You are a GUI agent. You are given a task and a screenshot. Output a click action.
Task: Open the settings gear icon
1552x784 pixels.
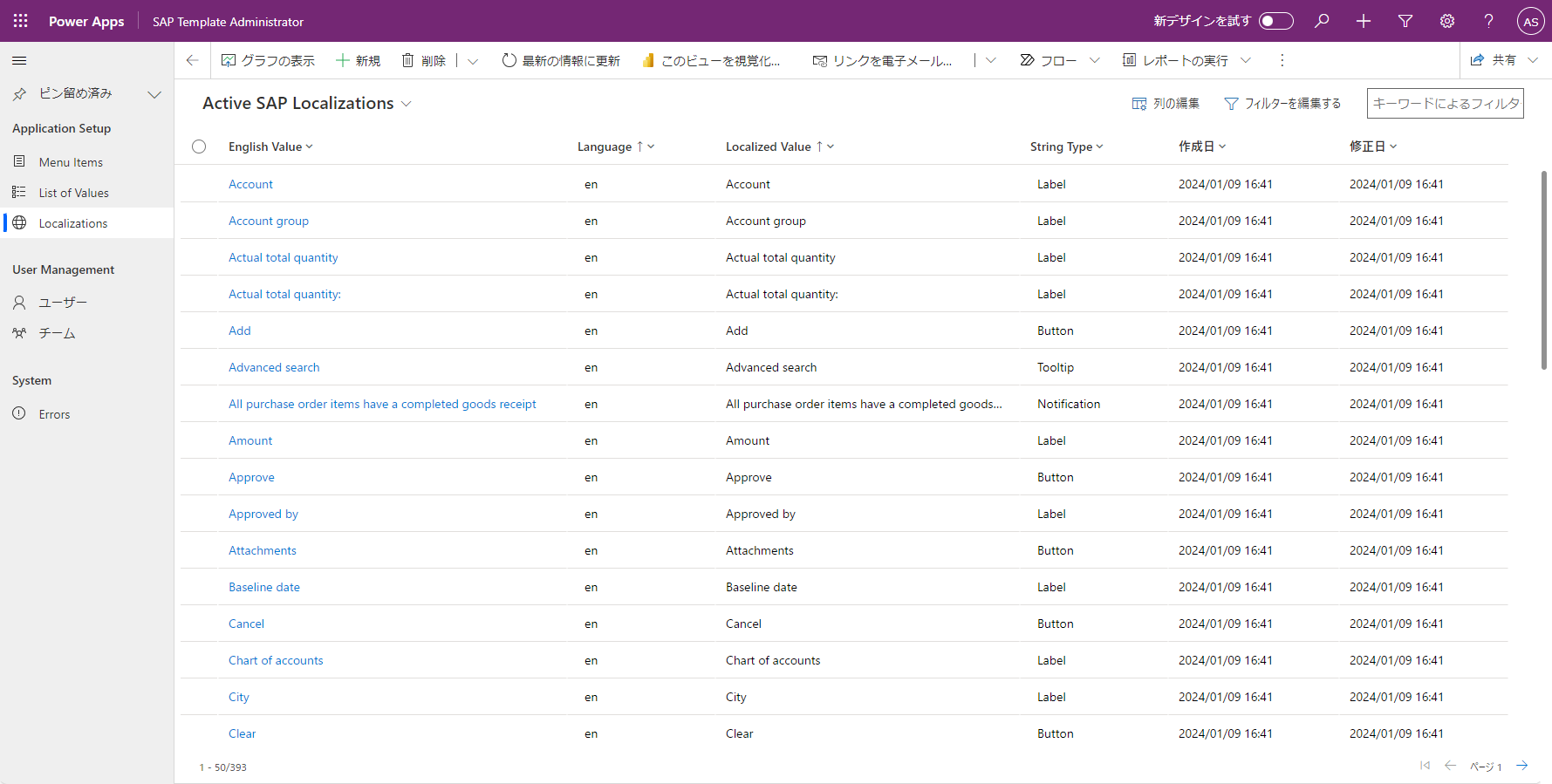click(1447, 21)
